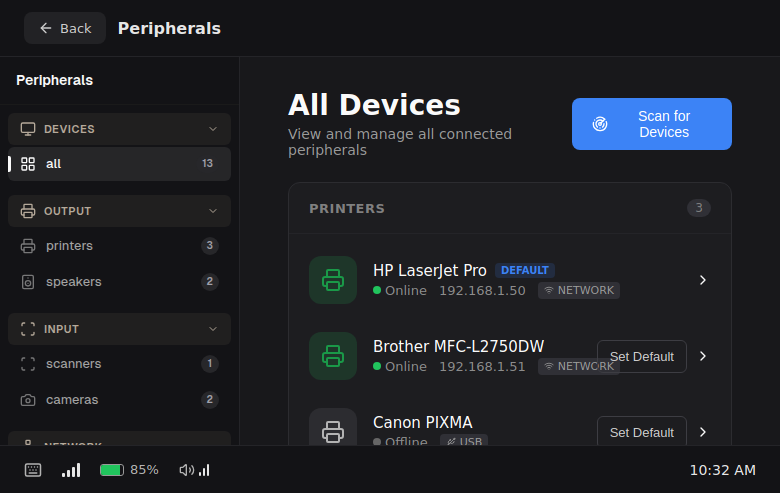Click the radar icon in Scan for Devices
This screenshot has height=493, width=780.
pos(600,124)
